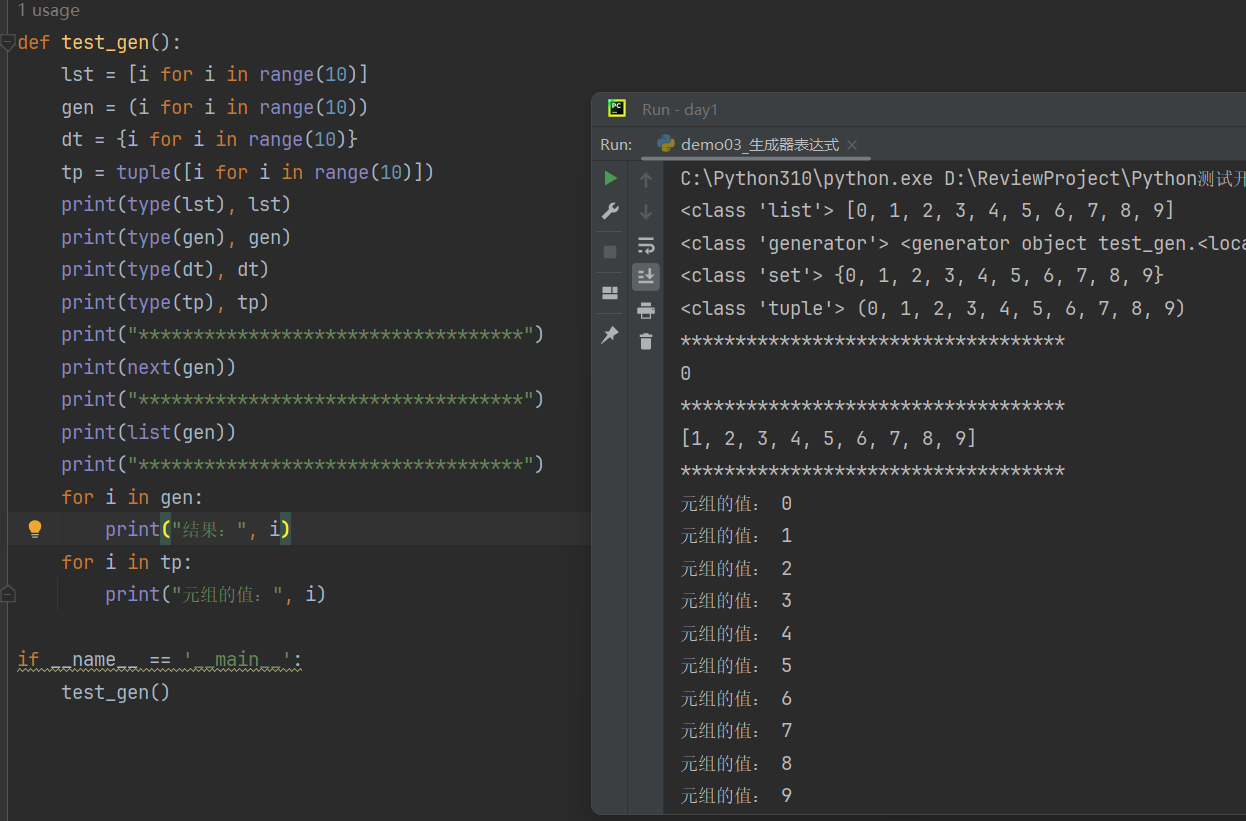Screen dimensions: 1246x821
Task: Click the 'test_gen()' call at bottom
Action: coord(116,693)
